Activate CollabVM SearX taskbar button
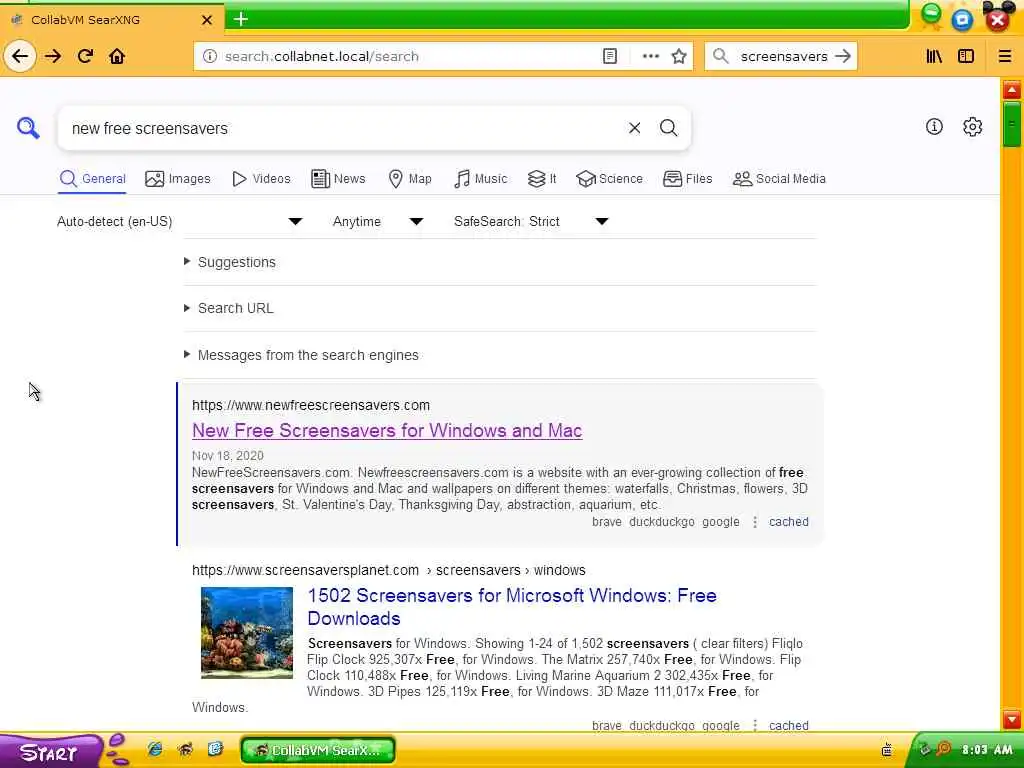1024x768 pixels. 318,750
